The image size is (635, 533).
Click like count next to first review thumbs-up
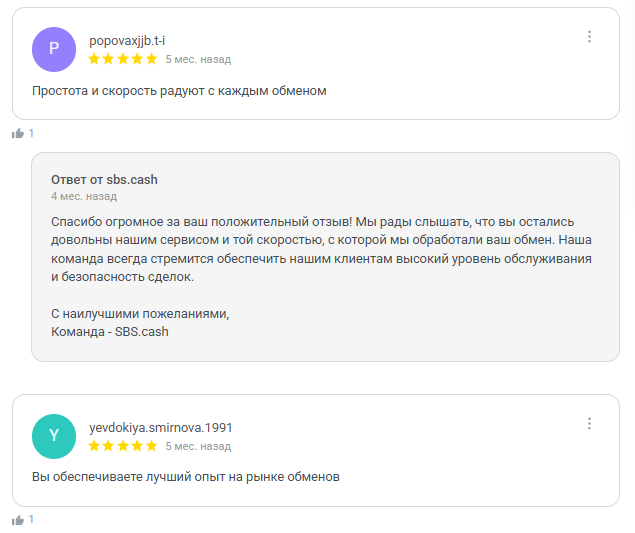(x=31, y=133)
